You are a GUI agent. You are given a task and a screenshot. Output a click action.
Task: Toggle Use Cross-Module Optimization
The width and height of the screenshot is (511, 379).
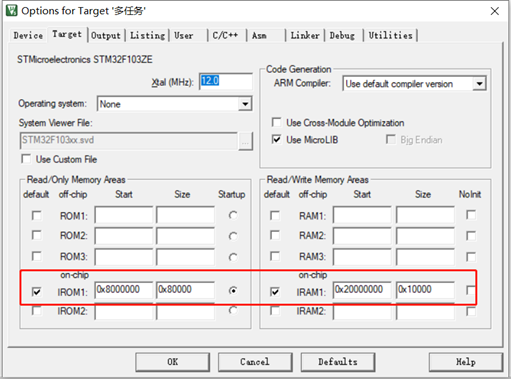[276, 122]
